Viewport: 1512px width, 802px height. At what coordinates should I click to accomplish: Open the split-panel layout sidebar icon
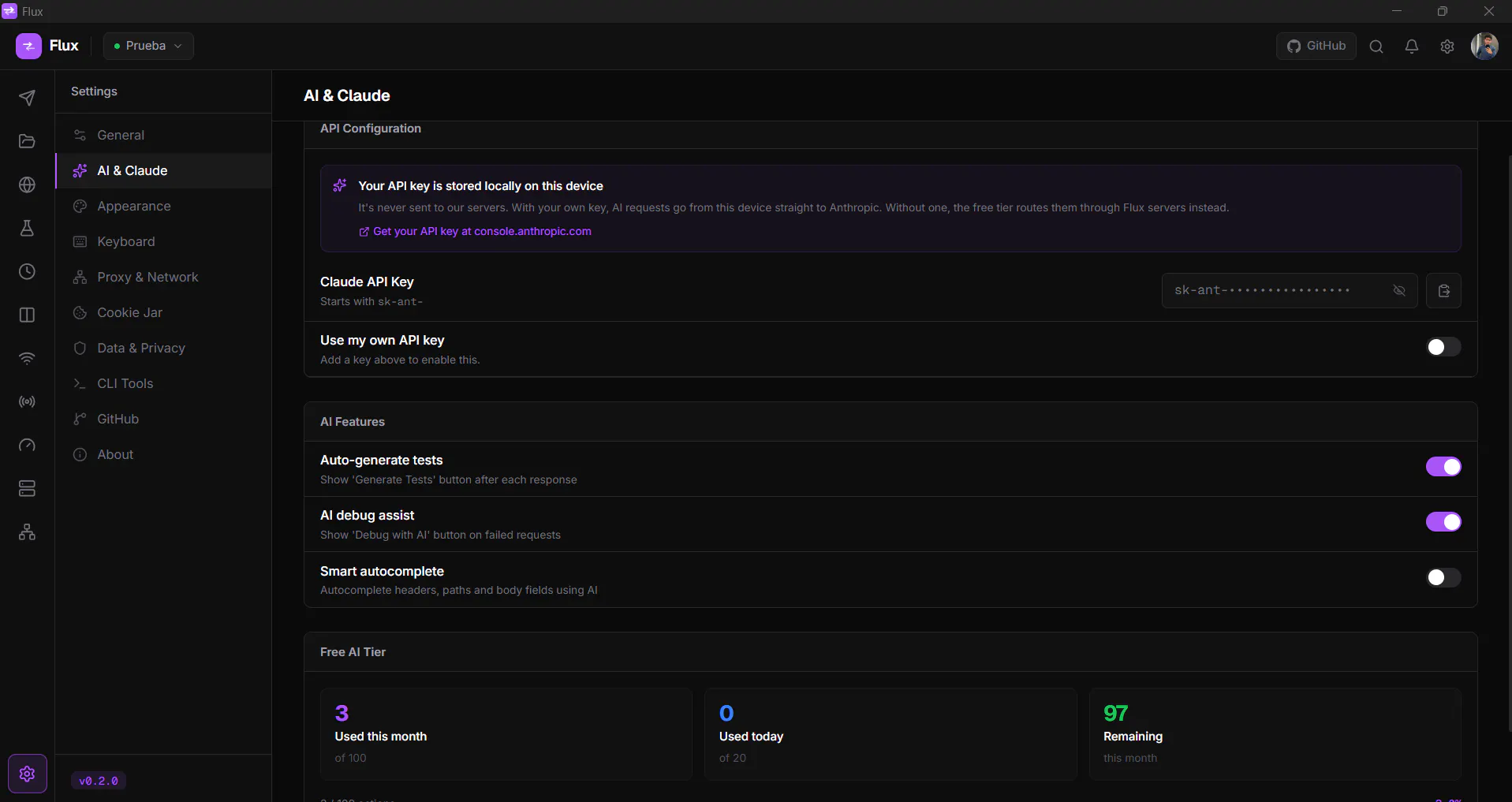click(27, 315)
